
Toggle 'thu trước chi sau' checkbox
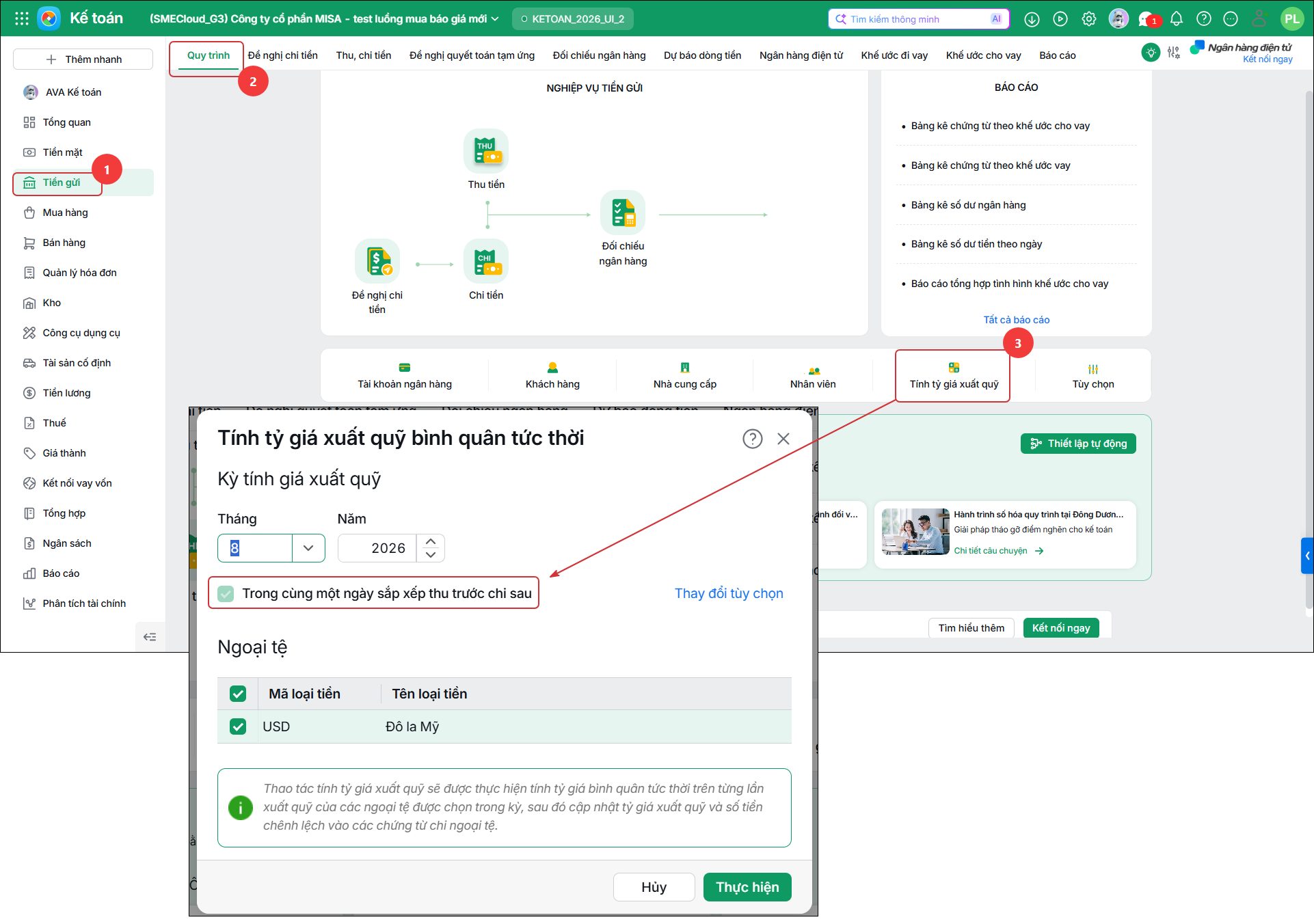tap(226, 593)
